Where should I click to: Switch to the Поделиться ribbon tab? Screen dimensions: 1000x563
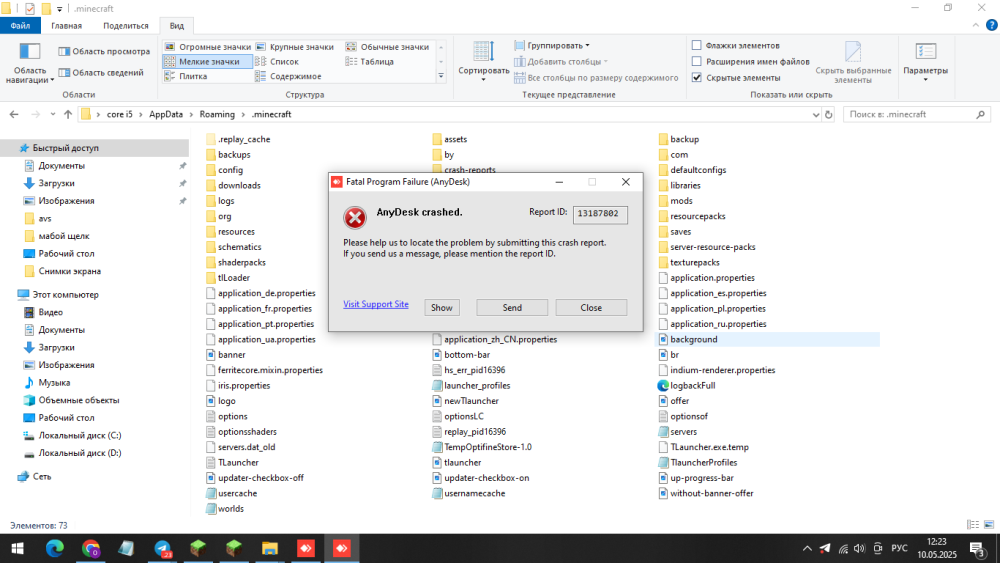pos(126,26)
